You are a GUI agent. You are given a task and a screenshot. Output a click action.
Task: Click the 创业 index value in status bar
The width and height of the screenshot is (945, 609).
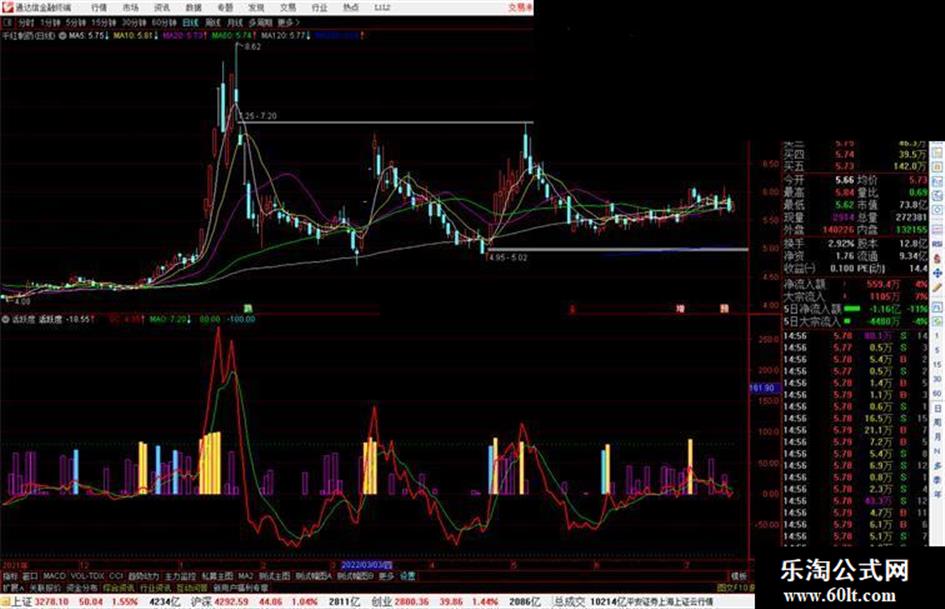[412, 602]
